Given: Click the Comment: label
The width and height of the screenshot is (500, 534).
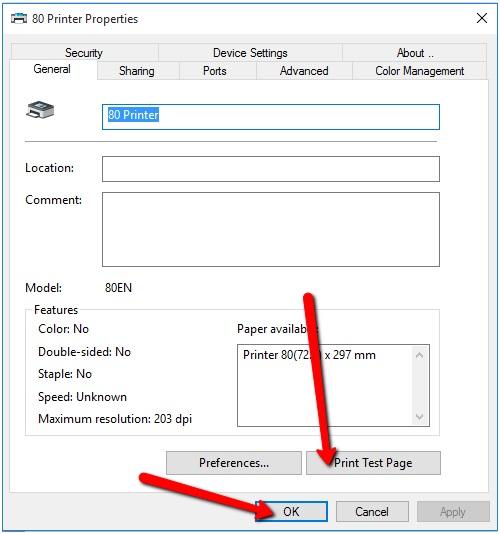Looking at the screenshot, I should (53, 200).
